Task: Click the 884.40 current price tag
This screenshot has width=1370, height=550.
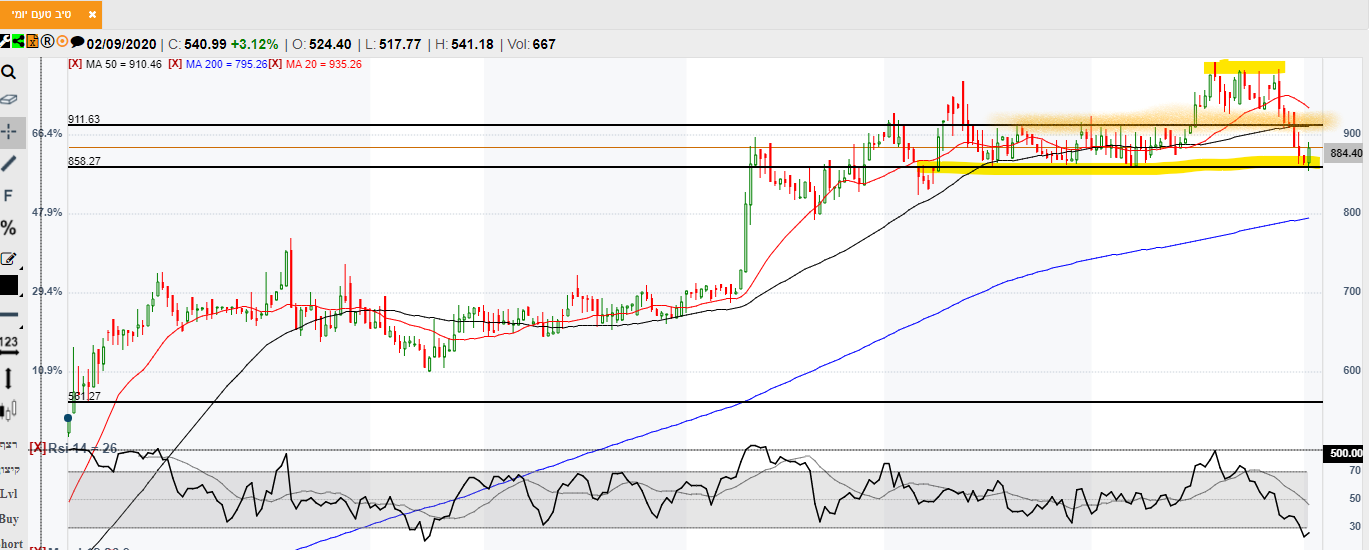Action: [1346, 153]
